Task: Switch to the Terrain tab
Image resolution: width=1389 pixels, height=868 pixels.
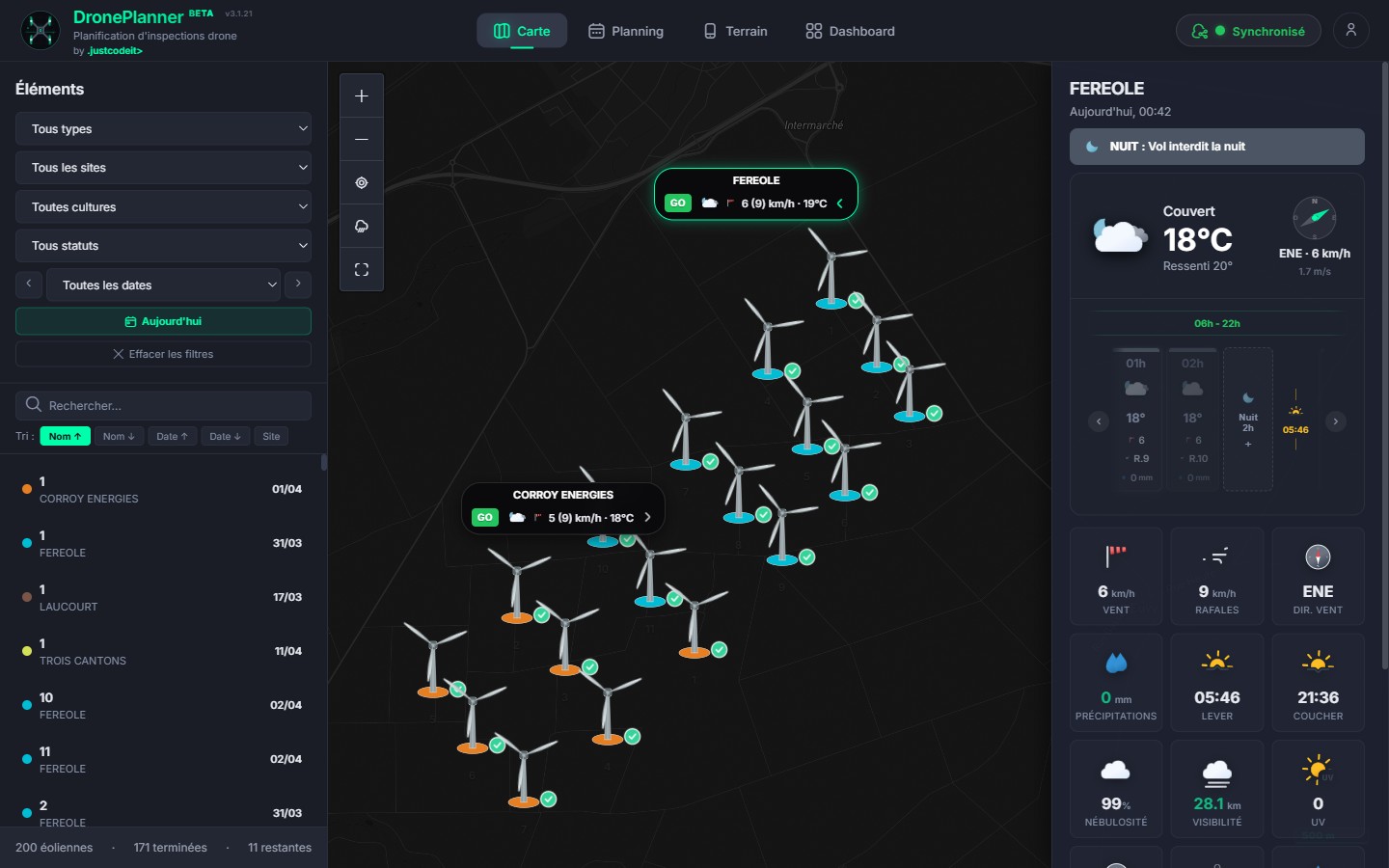Action: (735, 31)
